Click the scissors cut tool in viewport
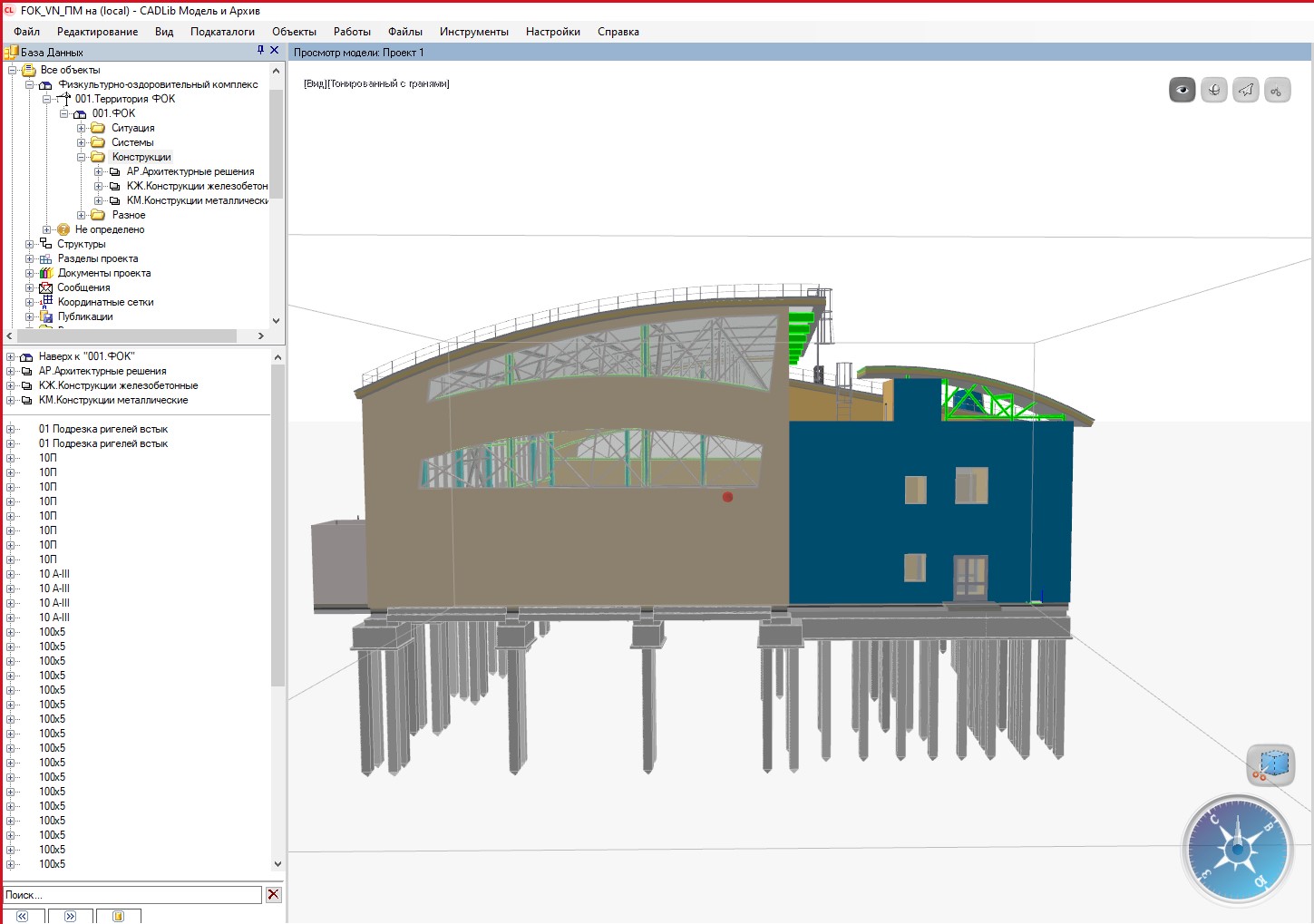Screen dimensions: 1314x924 tap(1277, 90)
